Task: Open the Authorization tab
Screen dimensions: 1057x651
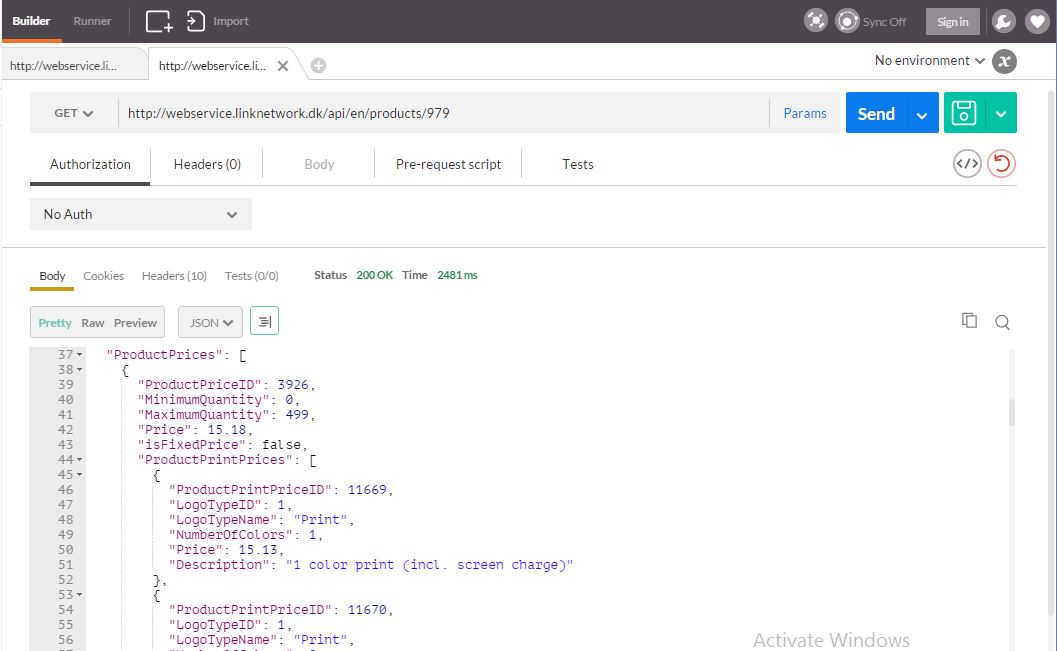Action: coord(90,164)
